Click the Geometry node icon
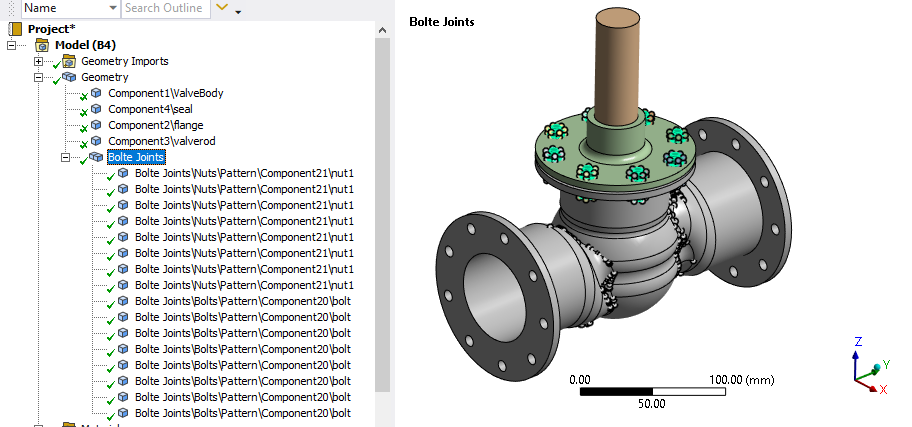This screenshot has height=427, width=912. click(x=69, y=77)
